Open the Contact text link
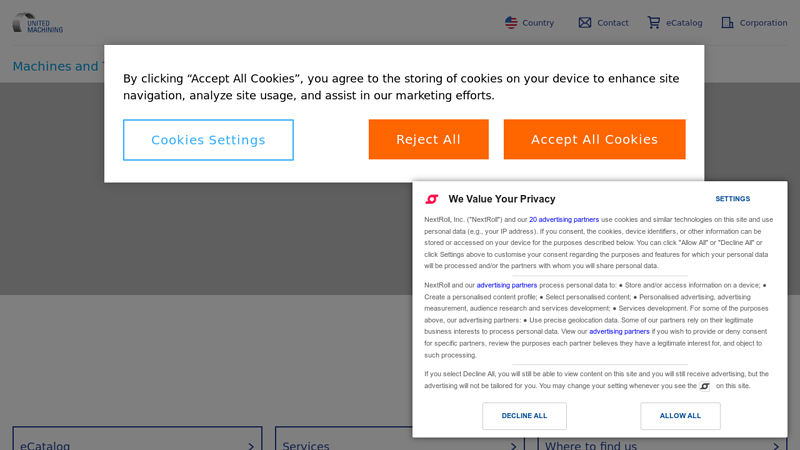800x450 pixels. coord(613,23)
